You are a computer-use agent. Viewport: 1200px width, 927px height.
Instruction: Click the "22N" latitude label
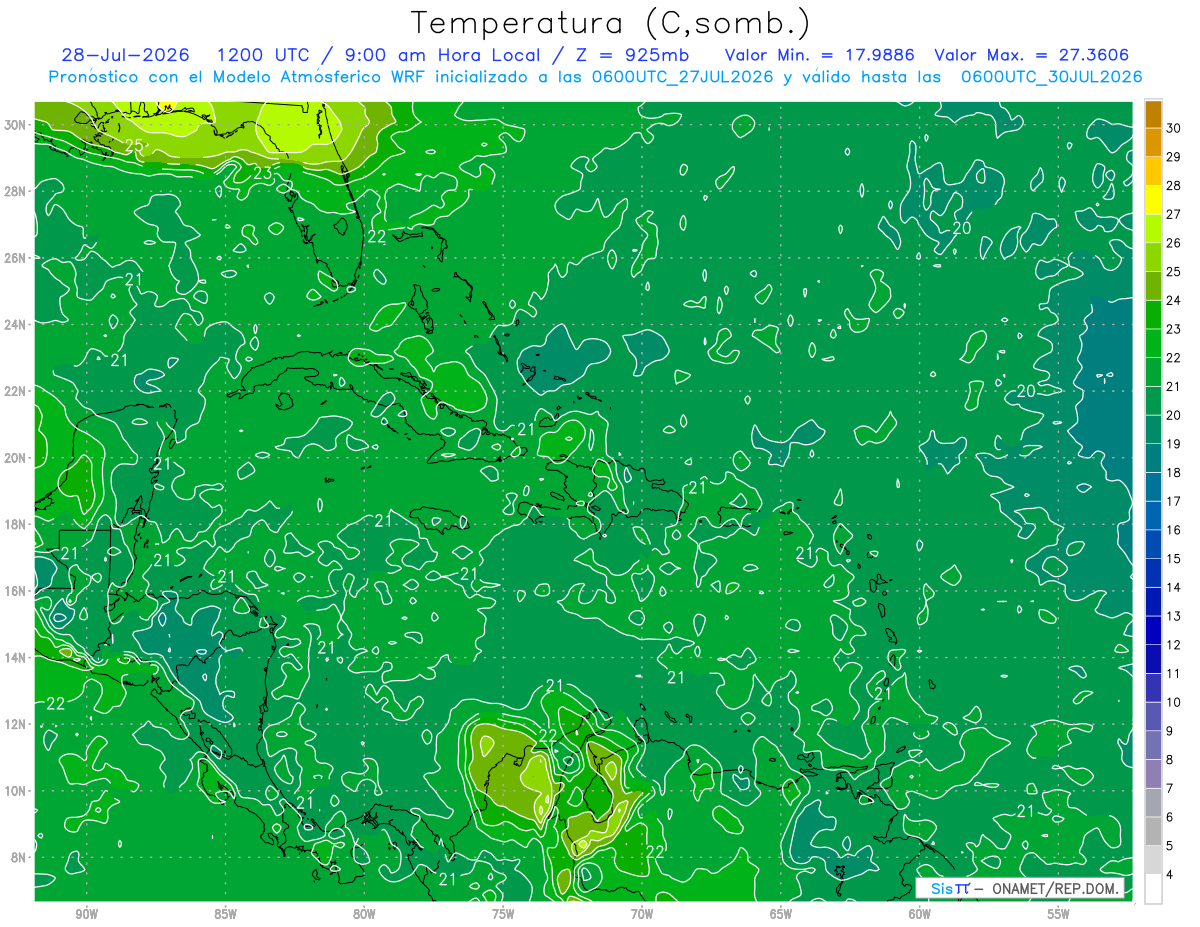click(16, 391)
